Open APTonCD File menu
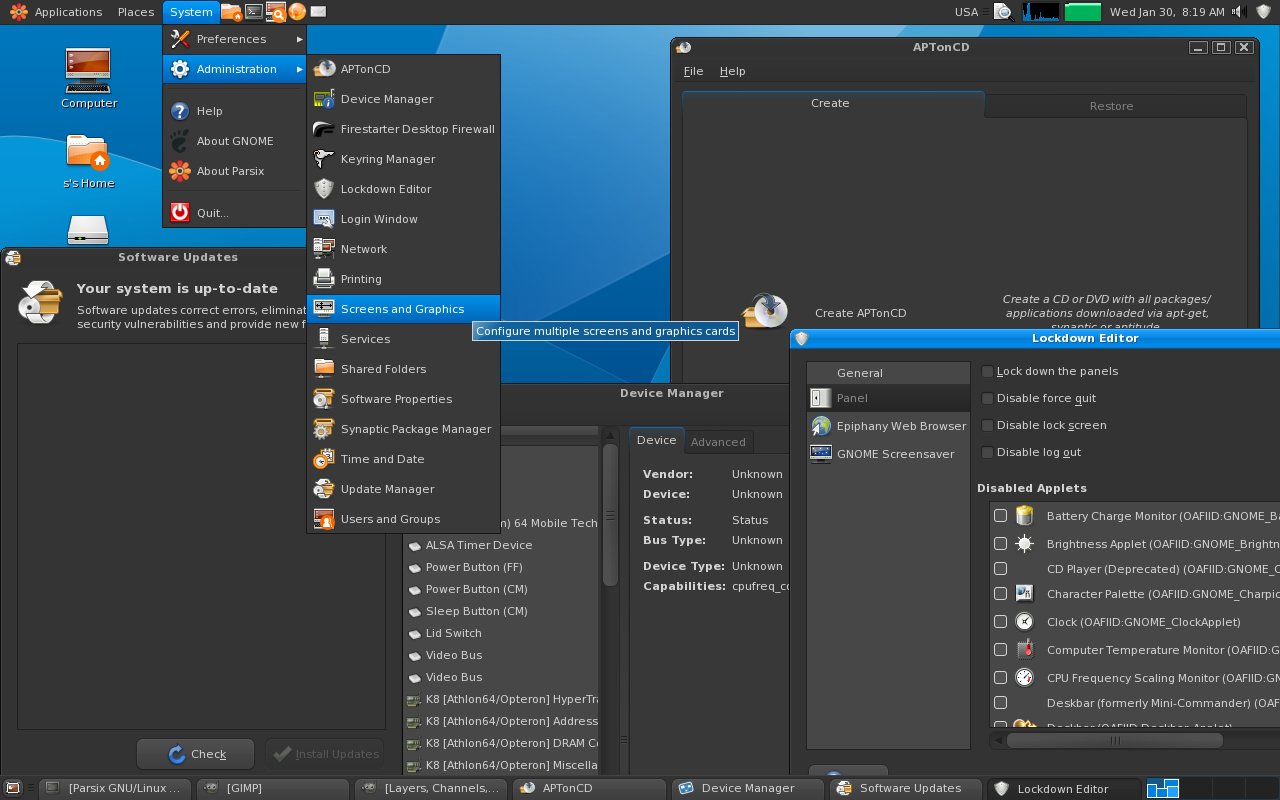 point(693,71)
